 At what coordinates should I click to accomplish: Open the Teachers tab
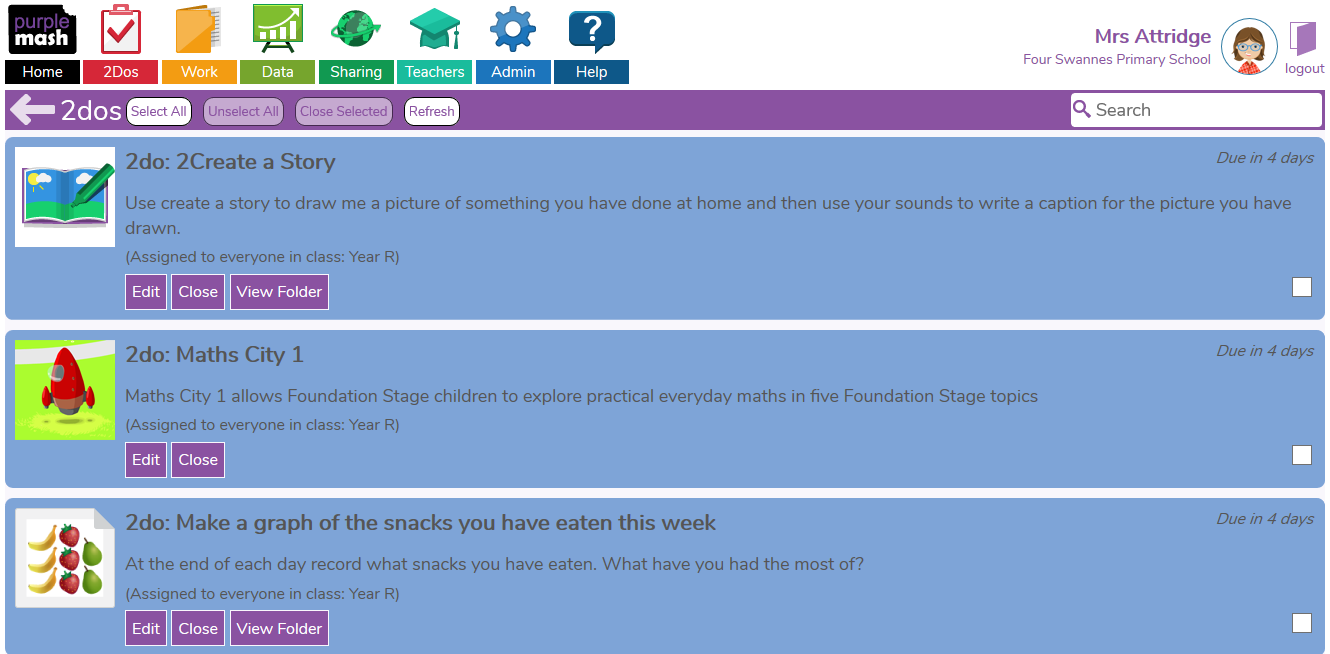tap(434, 72)
